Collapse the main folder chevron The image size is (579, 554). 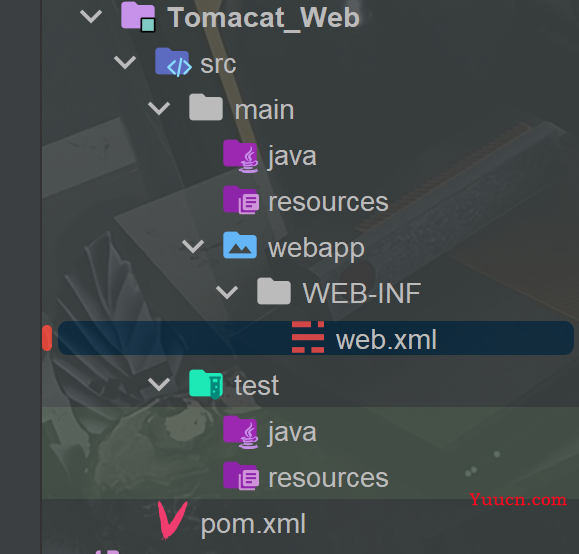coord(159,108)
